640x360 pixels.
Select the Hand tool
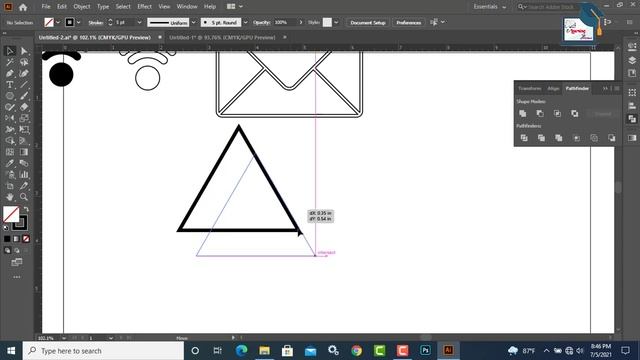(x=10, y=197)
